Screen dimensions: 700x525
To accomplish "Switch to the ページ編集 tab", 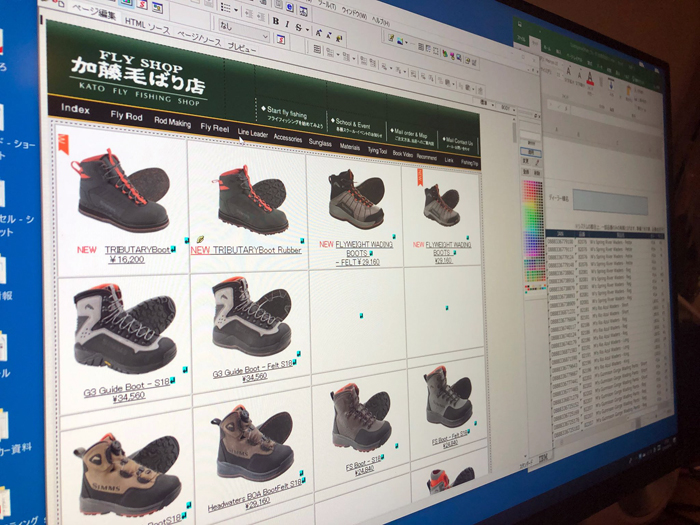I will [94, 12].
